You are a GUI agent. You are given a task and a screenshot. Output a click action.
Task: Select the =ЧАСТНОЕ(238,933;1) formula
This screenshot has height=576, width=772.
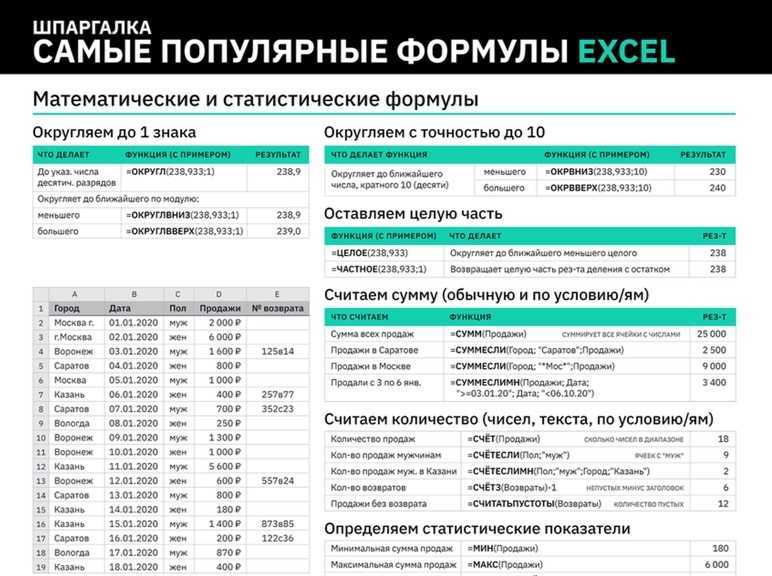(x=379, y=269)
